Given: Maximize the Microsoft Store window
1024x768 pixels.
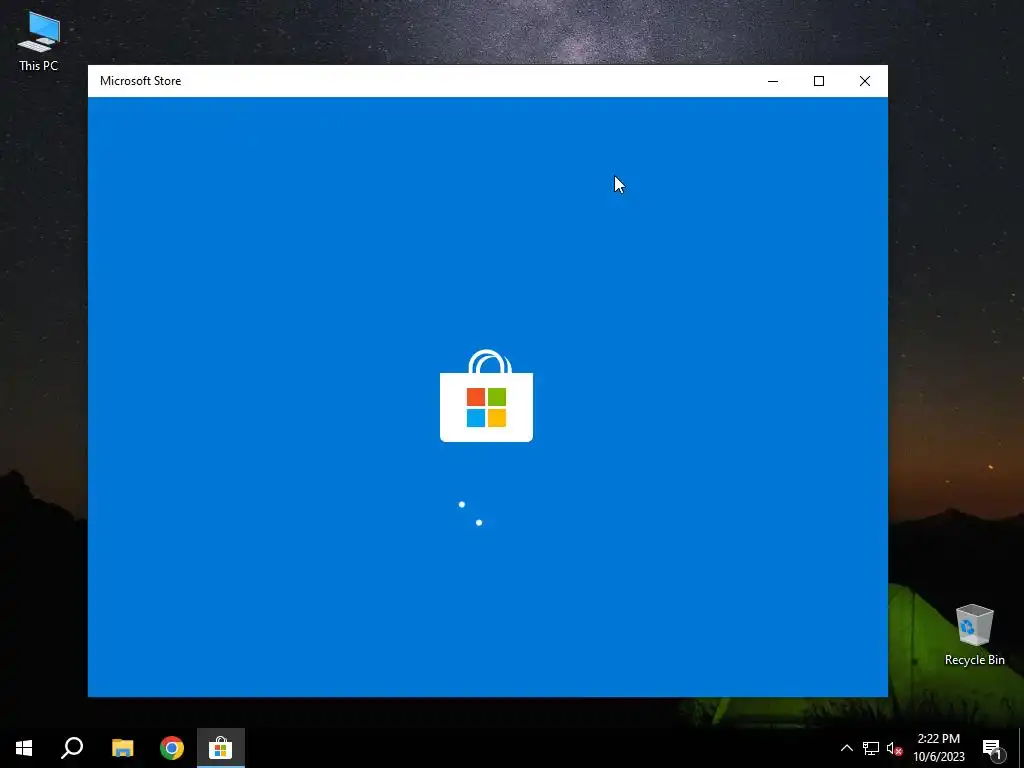Looking at the screenshot, I should (819, 81).
